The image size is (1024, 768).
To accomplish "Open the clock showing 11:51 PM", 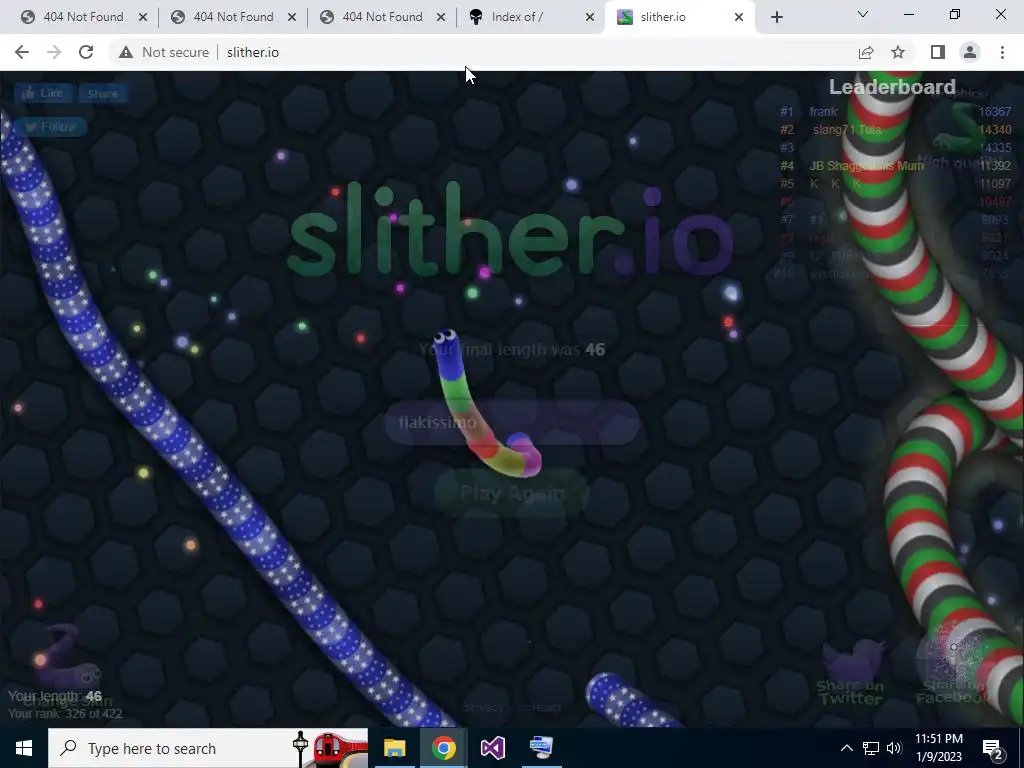I will [938, 748].
